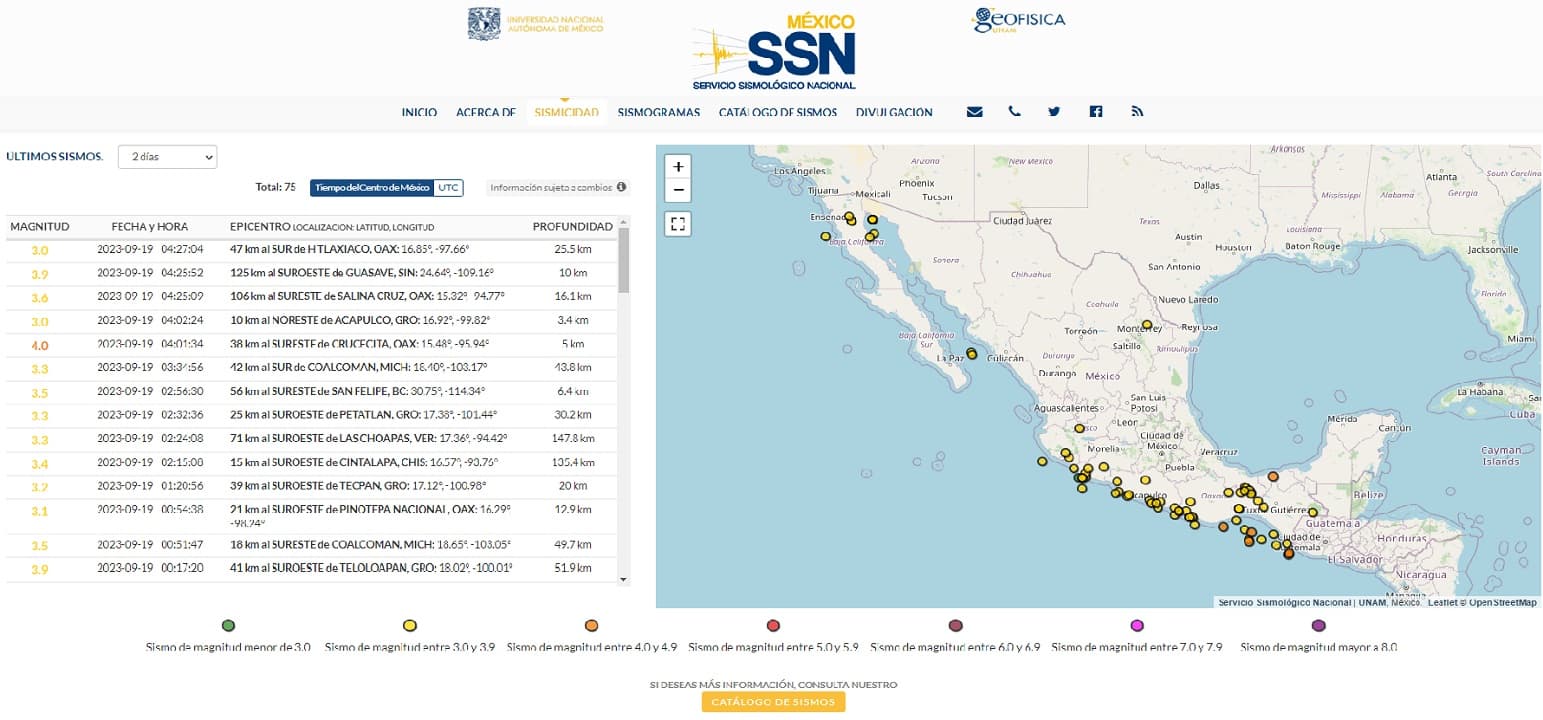Zoom in on the map

(x=678, y=167)
